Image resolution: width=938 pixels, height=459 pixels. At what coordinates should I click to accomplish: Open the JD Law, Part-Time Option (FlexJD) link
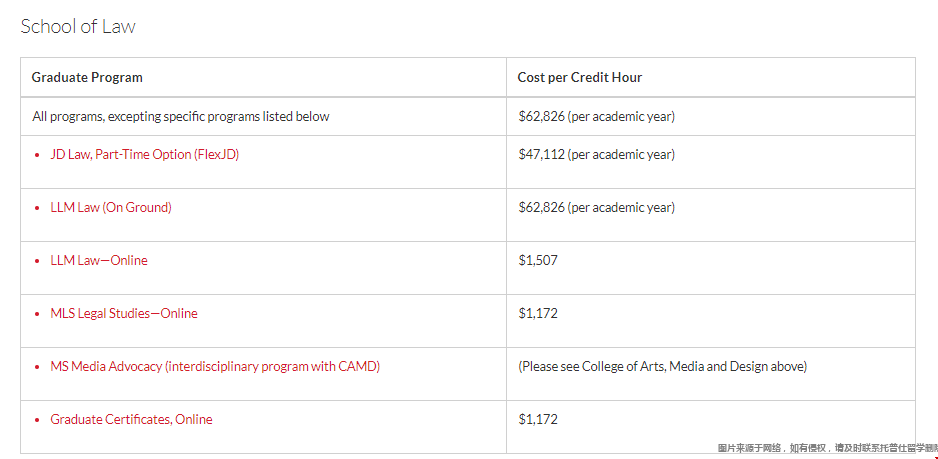point(145,154)
